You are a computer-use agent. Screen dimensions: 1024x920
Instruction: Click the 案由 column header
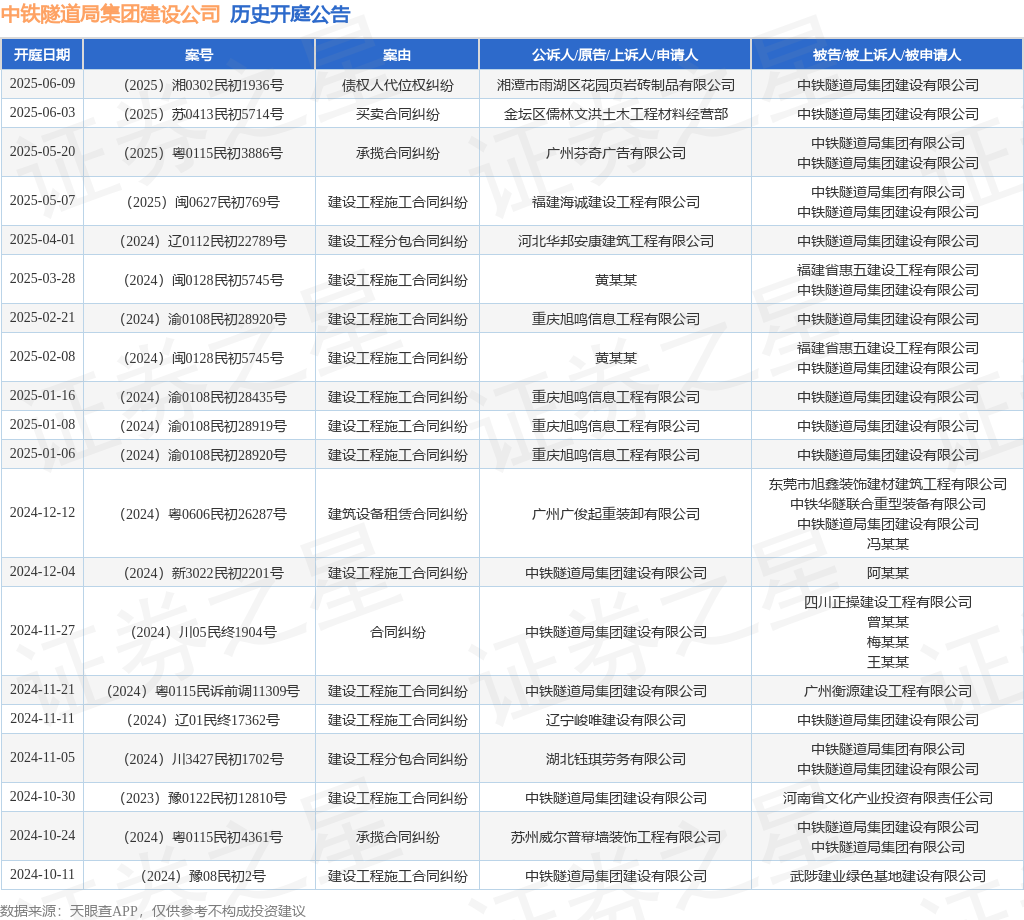pos(397,55)
